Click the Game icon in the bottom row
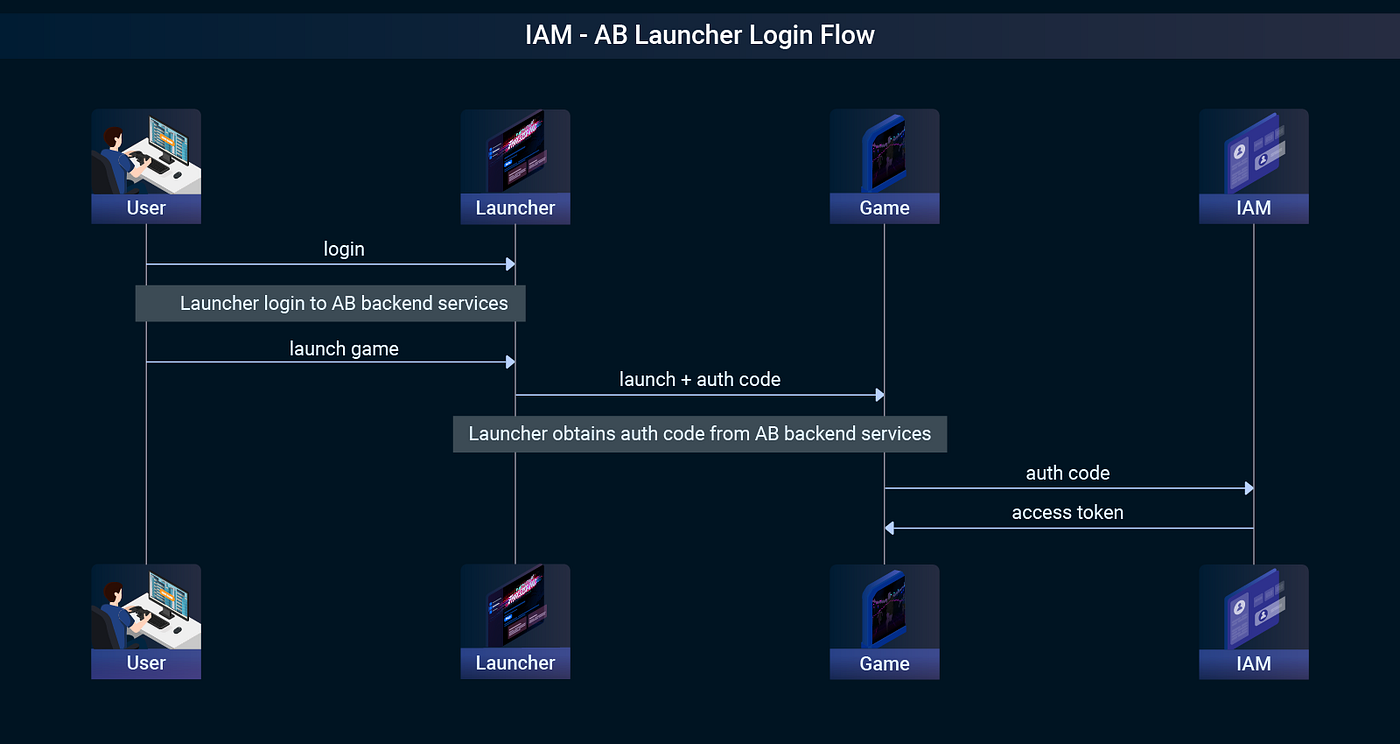 (x=884, y=610)
